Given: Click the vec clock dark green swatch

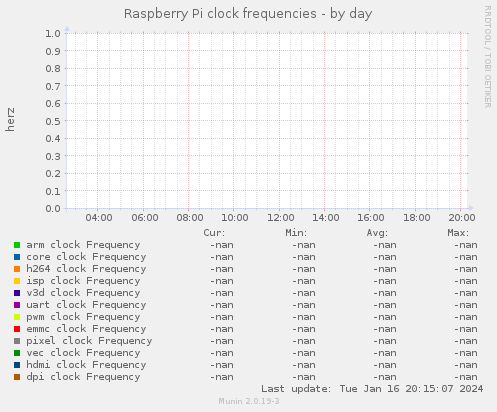Looking at the screenshot, I should [17, 353].
